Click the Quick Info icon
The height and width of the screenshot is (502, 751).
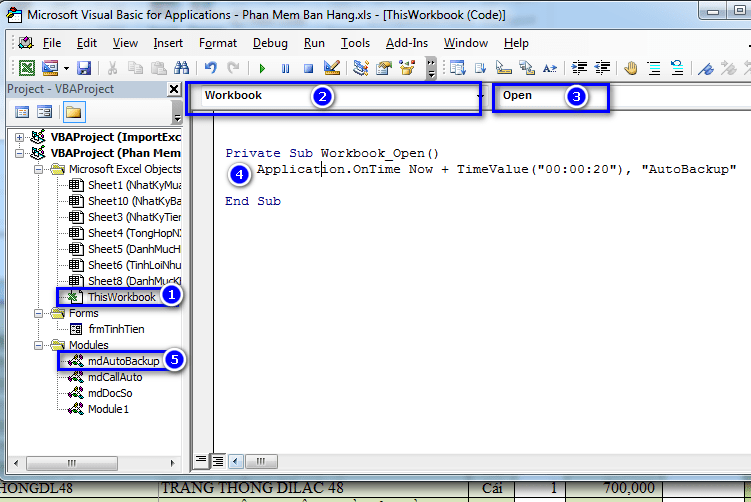(503, 68)
